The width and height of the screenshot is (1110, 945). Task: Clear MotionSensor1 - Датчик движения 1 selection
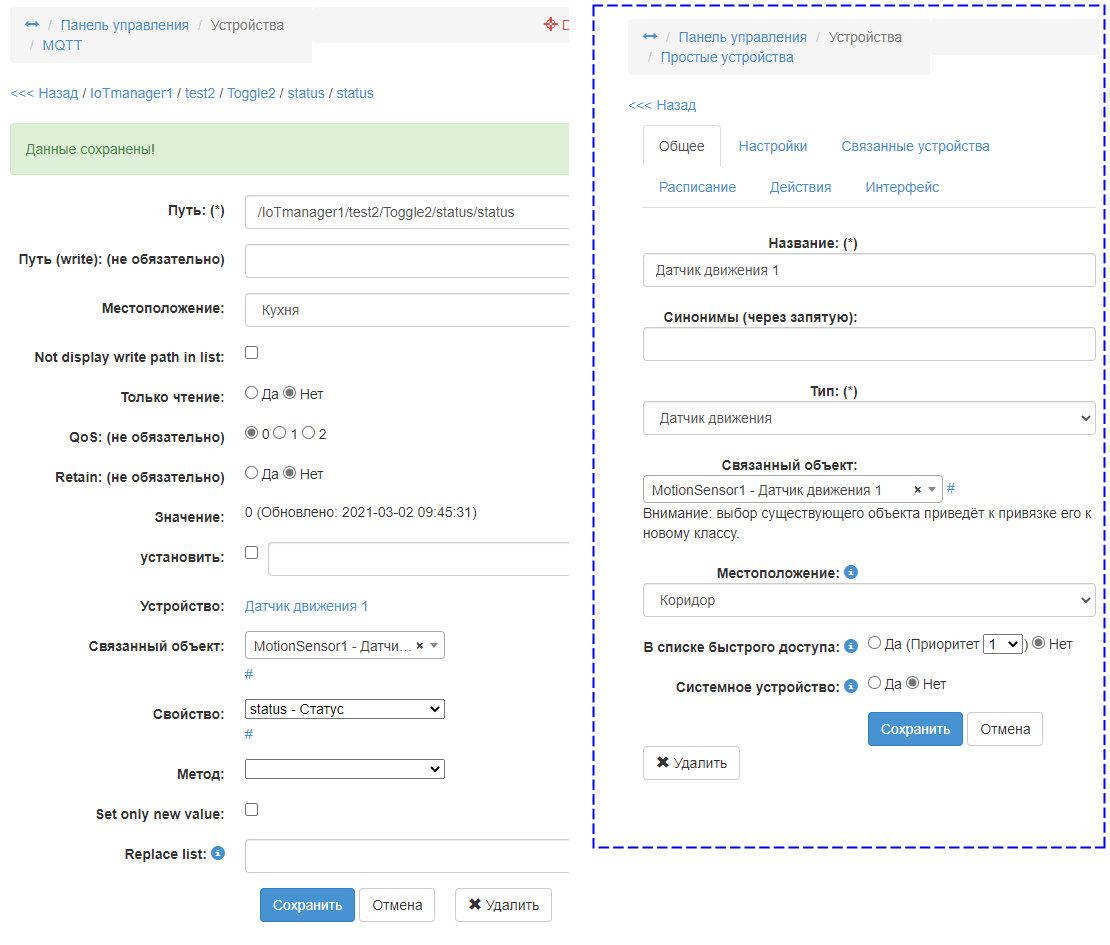click(x=917, y=489)
